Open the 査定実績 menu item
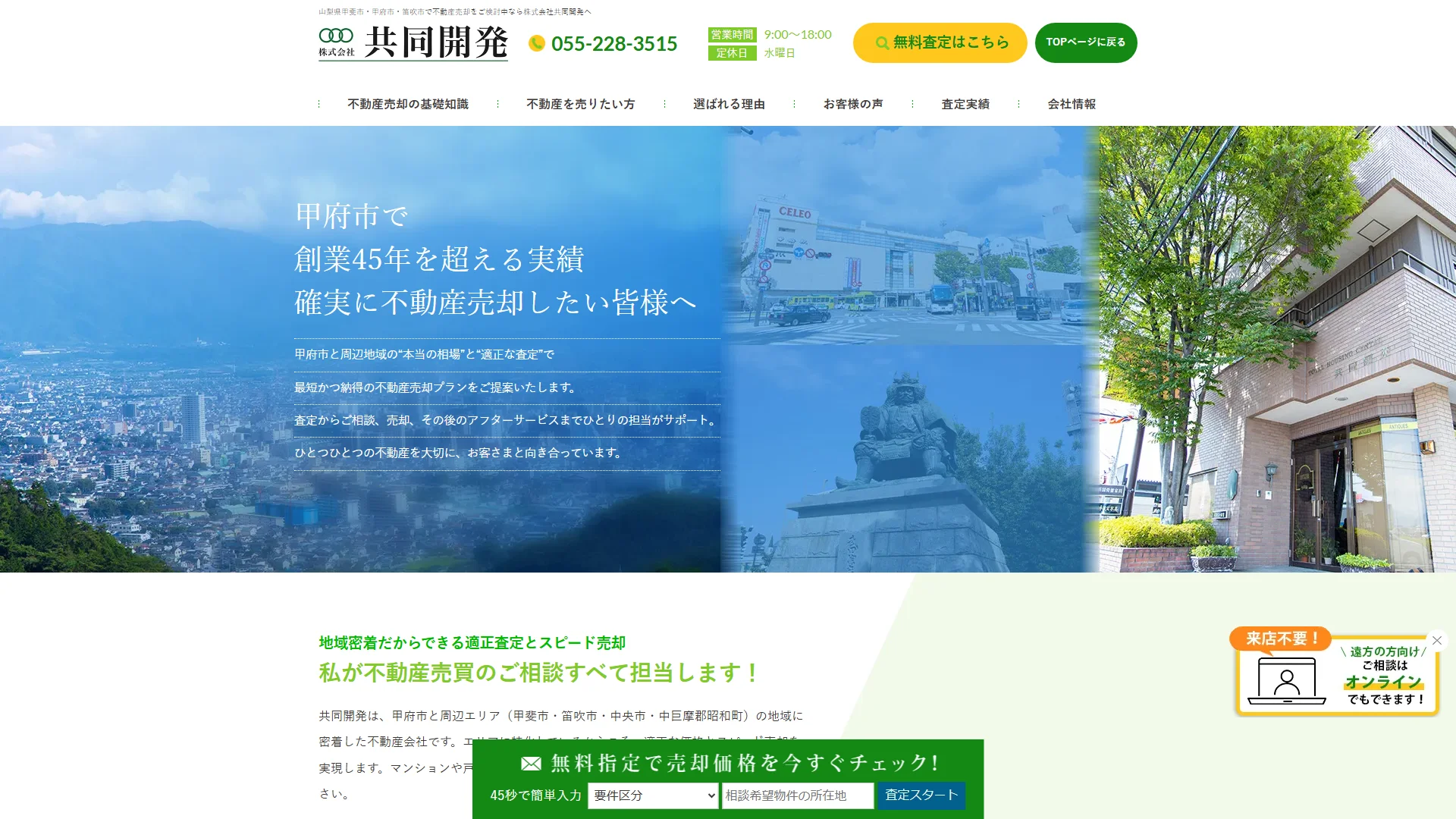The height and width of the screenshot is (819, 1456). (x=965, y=104)
